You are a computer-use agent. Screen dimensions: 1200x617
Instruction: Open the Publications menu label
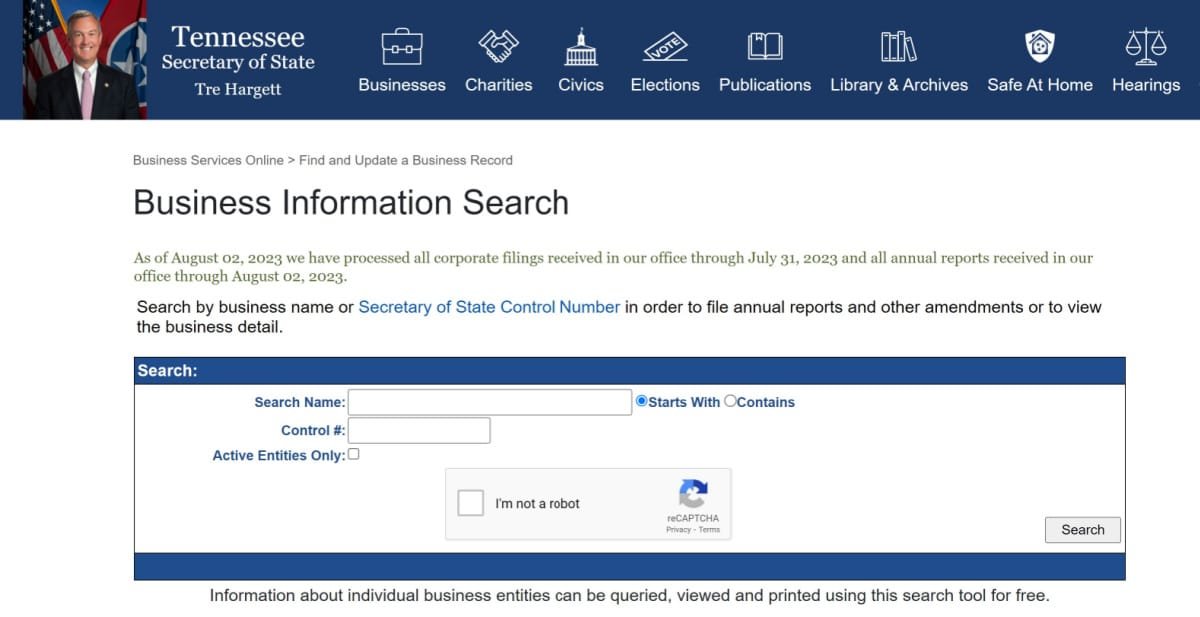click(765, 85)
